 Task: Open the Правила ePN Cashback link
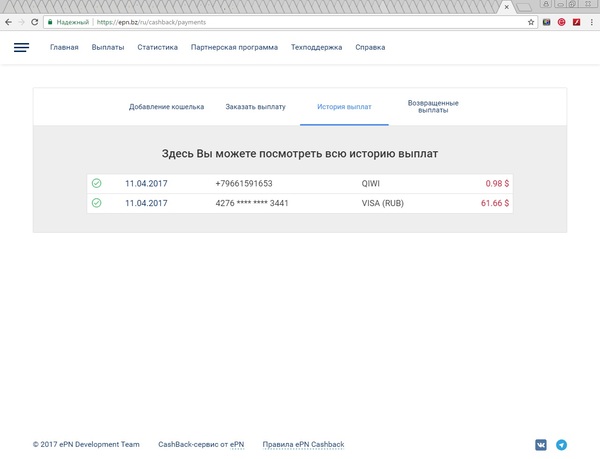click(x=302, y=444)
